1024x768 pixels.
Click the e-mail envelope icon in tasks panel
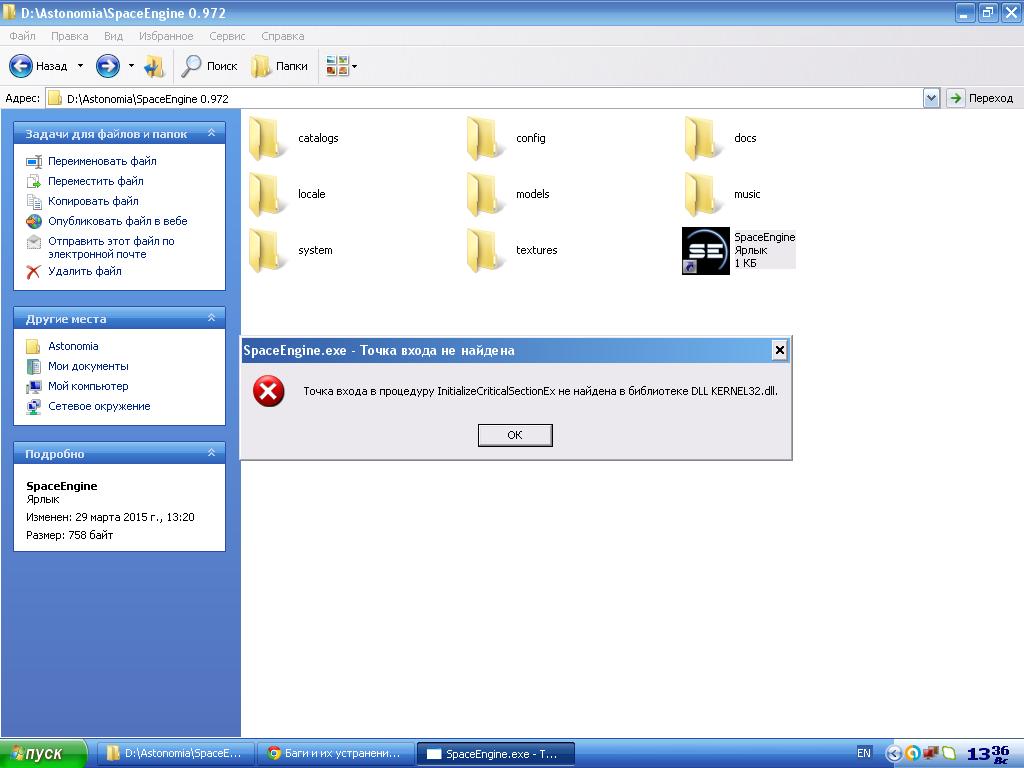tap(34, 242)
